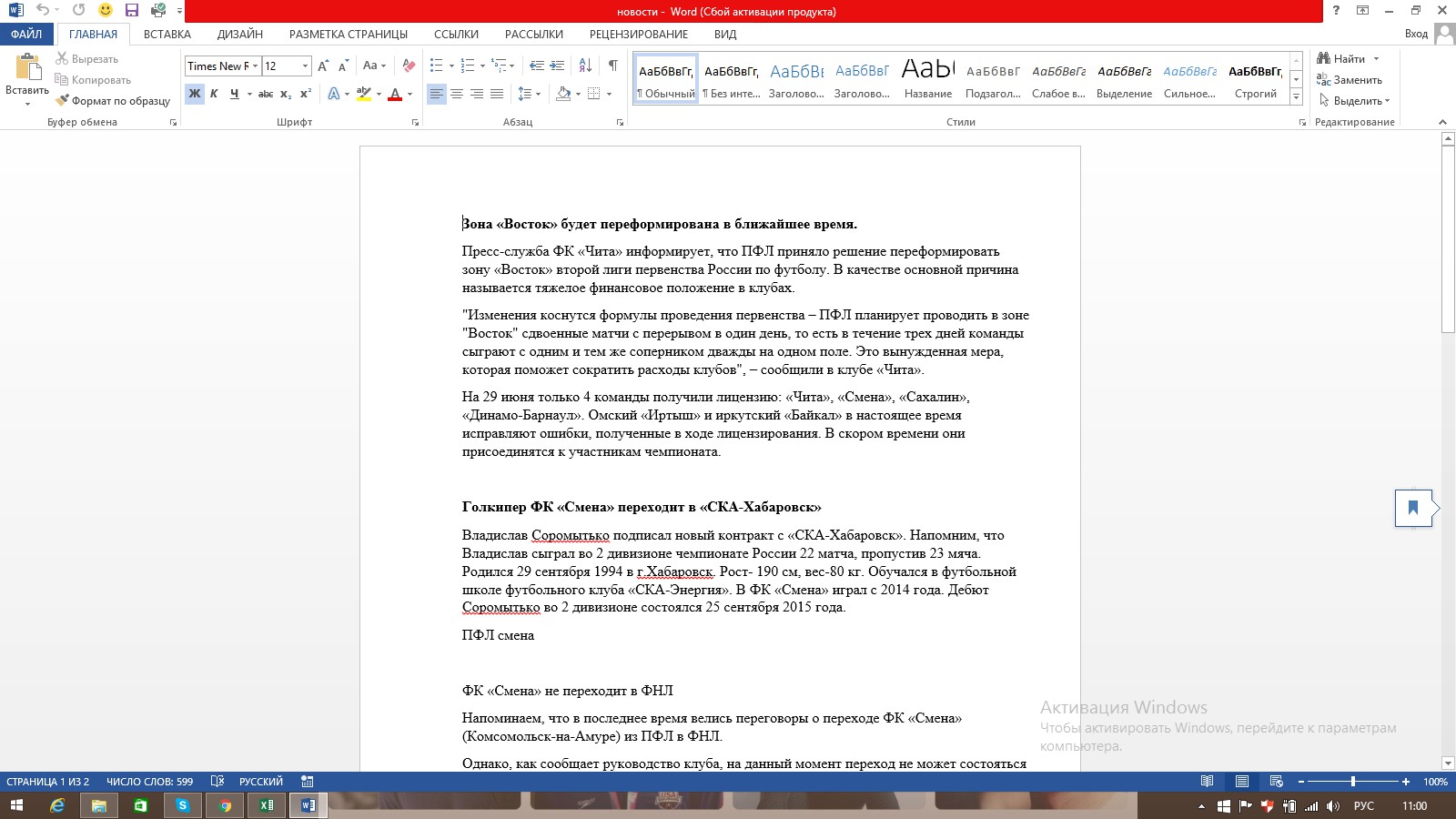Screen dimensions: 1456x819
Task: Click the Increase Font Size icon
Action: pyautogui.click(x=323, y=66)
